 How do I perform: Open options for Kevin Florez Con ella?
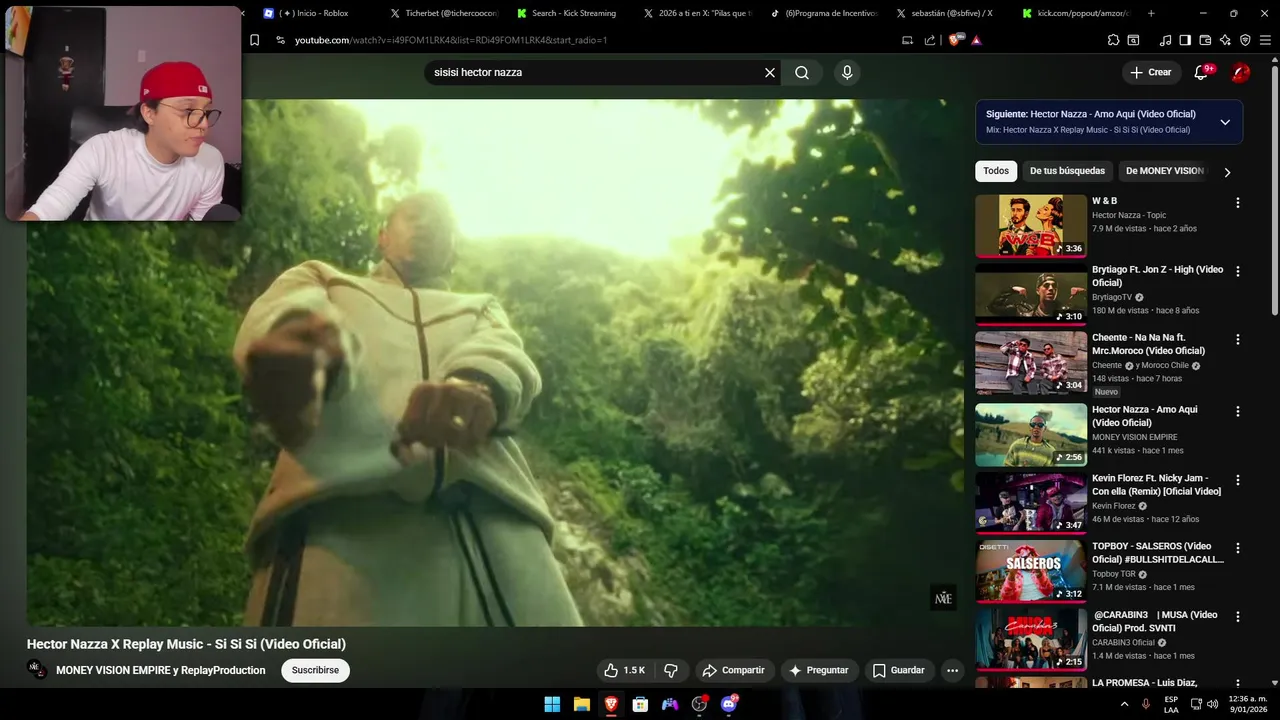click(x=1237, y=480)
